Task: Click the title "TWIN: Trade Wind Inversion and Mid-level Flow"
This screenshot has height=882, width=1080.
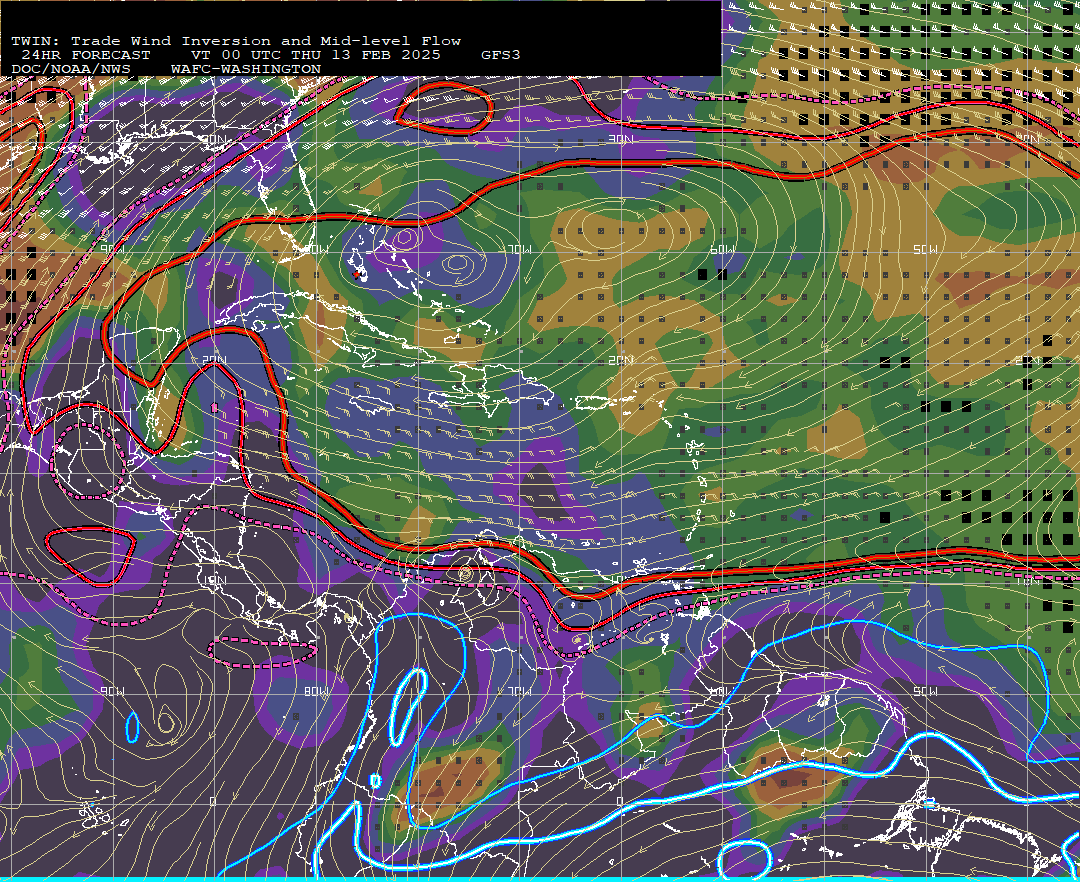Action: [236, 41]
